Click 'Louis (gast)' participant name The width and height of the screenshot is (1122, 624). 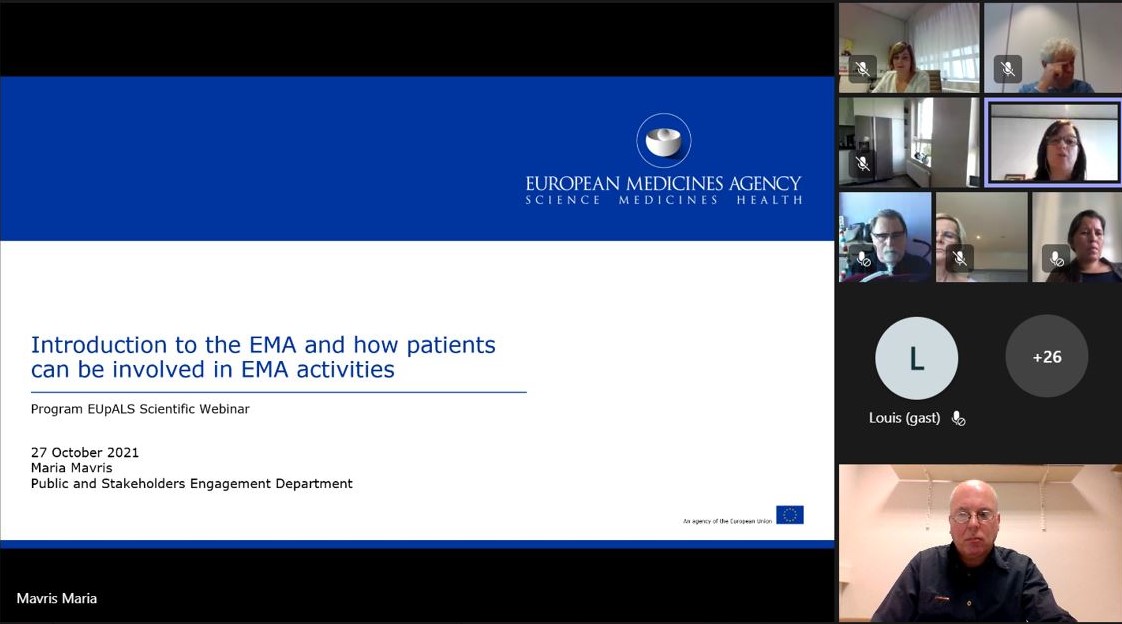(x=904, y=418)
